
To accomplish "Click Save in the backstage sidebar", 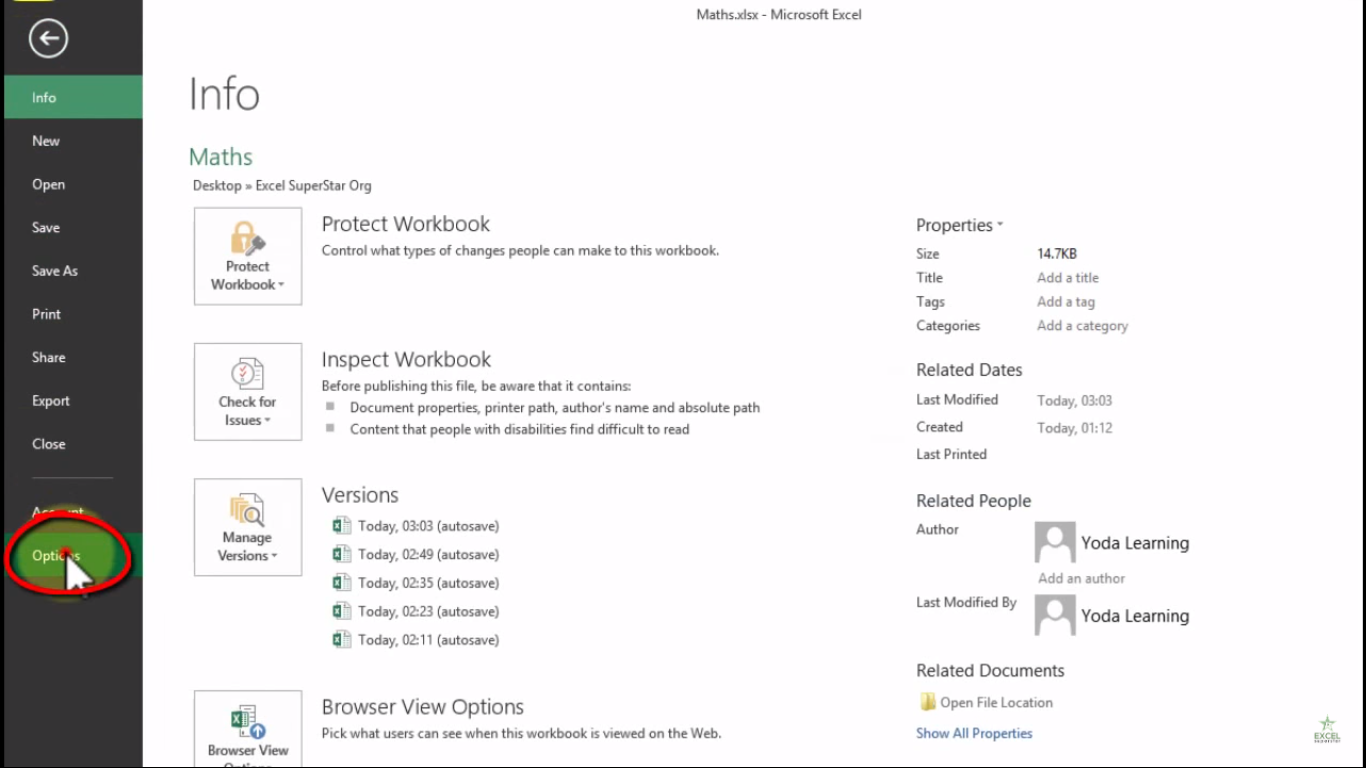I will pos(72,227).
